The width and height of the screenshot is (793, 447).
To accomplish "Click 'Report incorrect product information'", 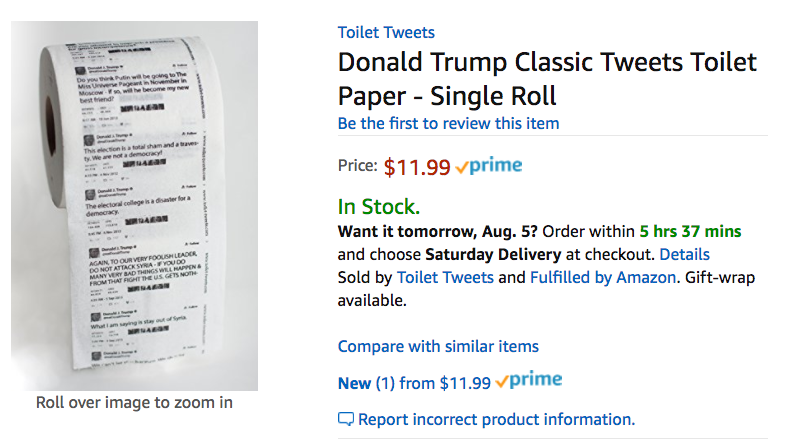I will pyautogui.click(x=496, y=419).
